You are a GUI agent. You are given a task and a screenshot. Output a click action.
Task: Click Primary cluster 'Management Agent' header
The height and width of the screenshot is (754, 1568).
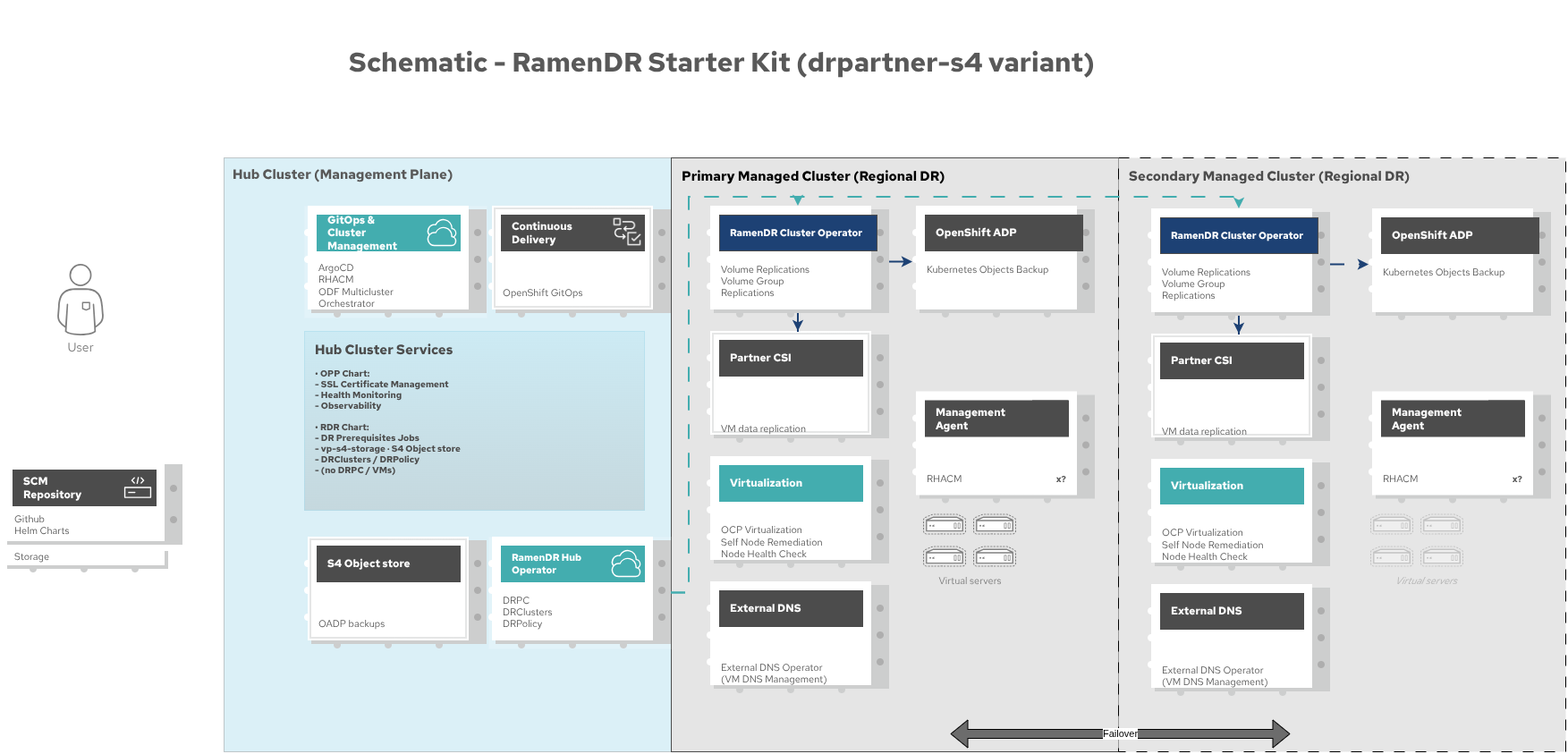pyautogui.click(x=996, y=419)
